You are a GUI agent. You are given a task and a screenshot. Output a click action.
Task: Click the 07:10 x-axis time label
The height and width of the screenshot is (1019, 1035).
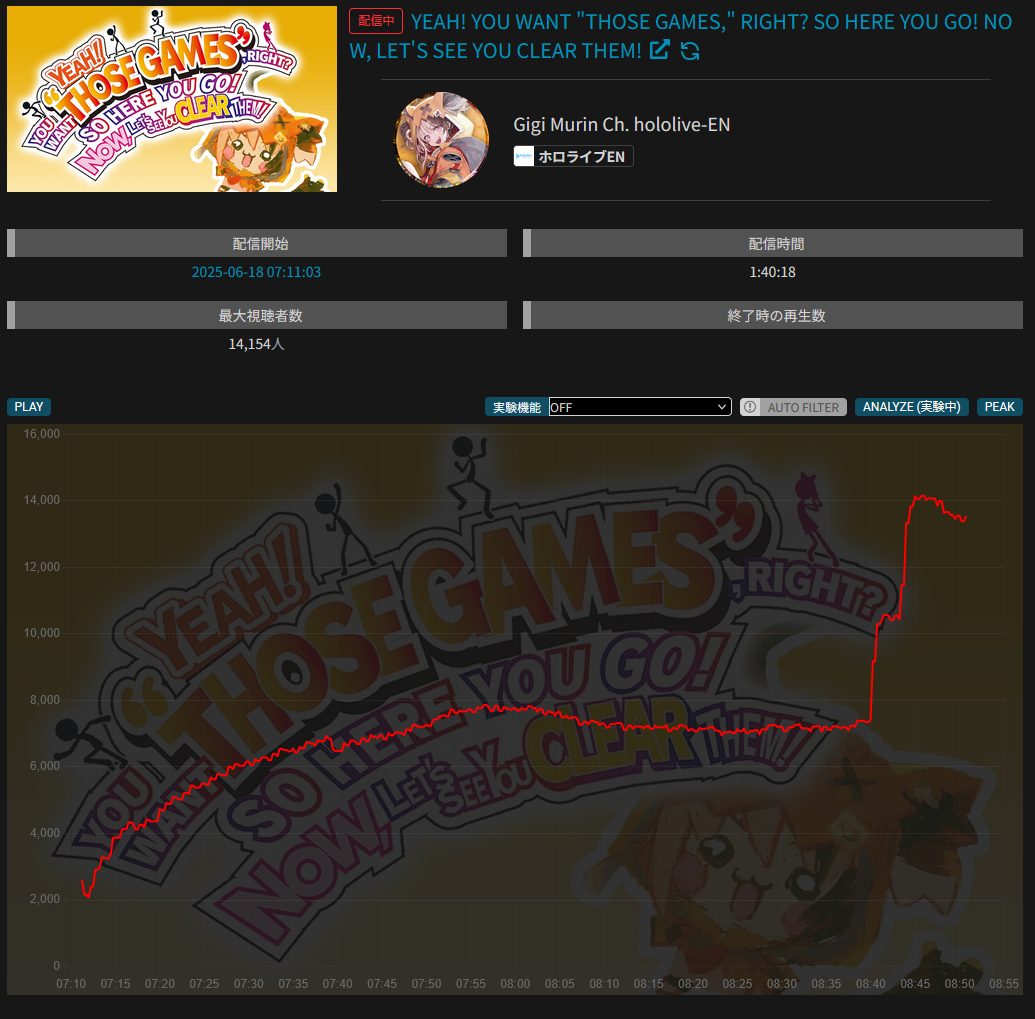pos(71,983)
